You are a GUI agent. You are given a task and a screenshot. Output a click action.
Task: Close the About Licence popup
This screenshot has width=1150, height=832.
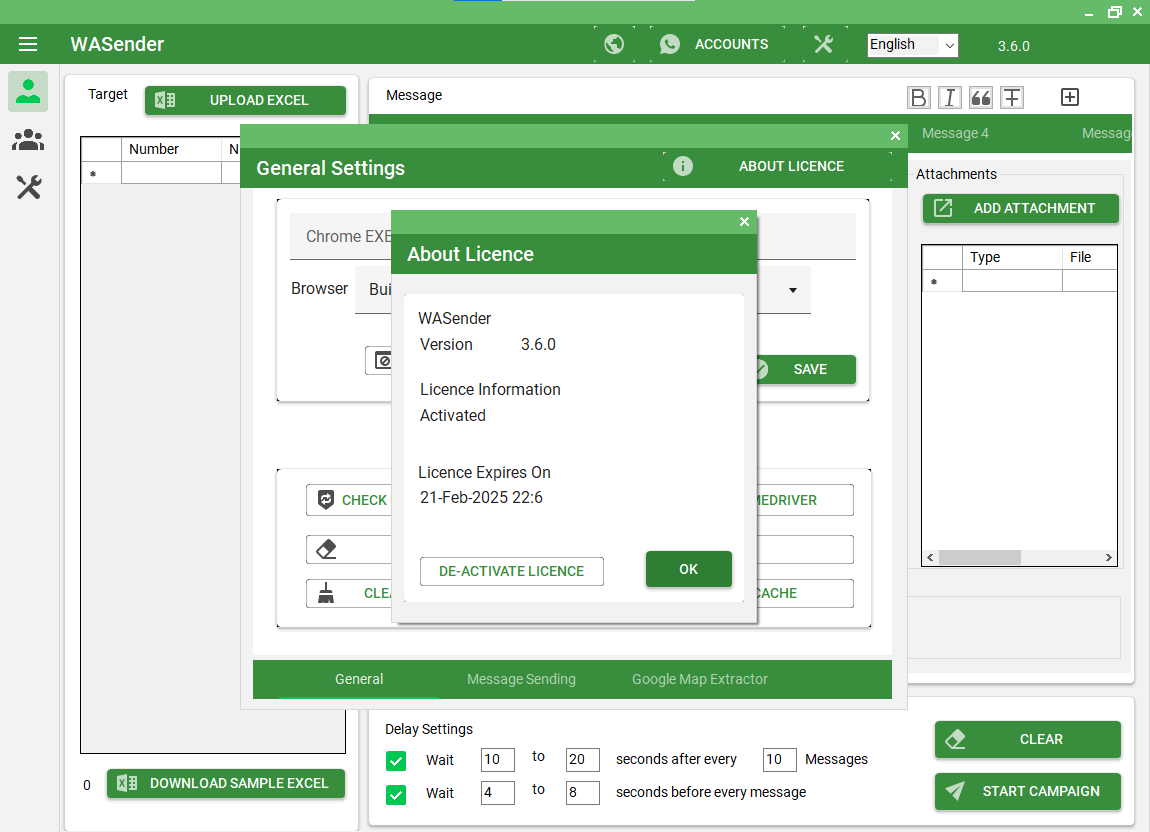pos(744,222)
